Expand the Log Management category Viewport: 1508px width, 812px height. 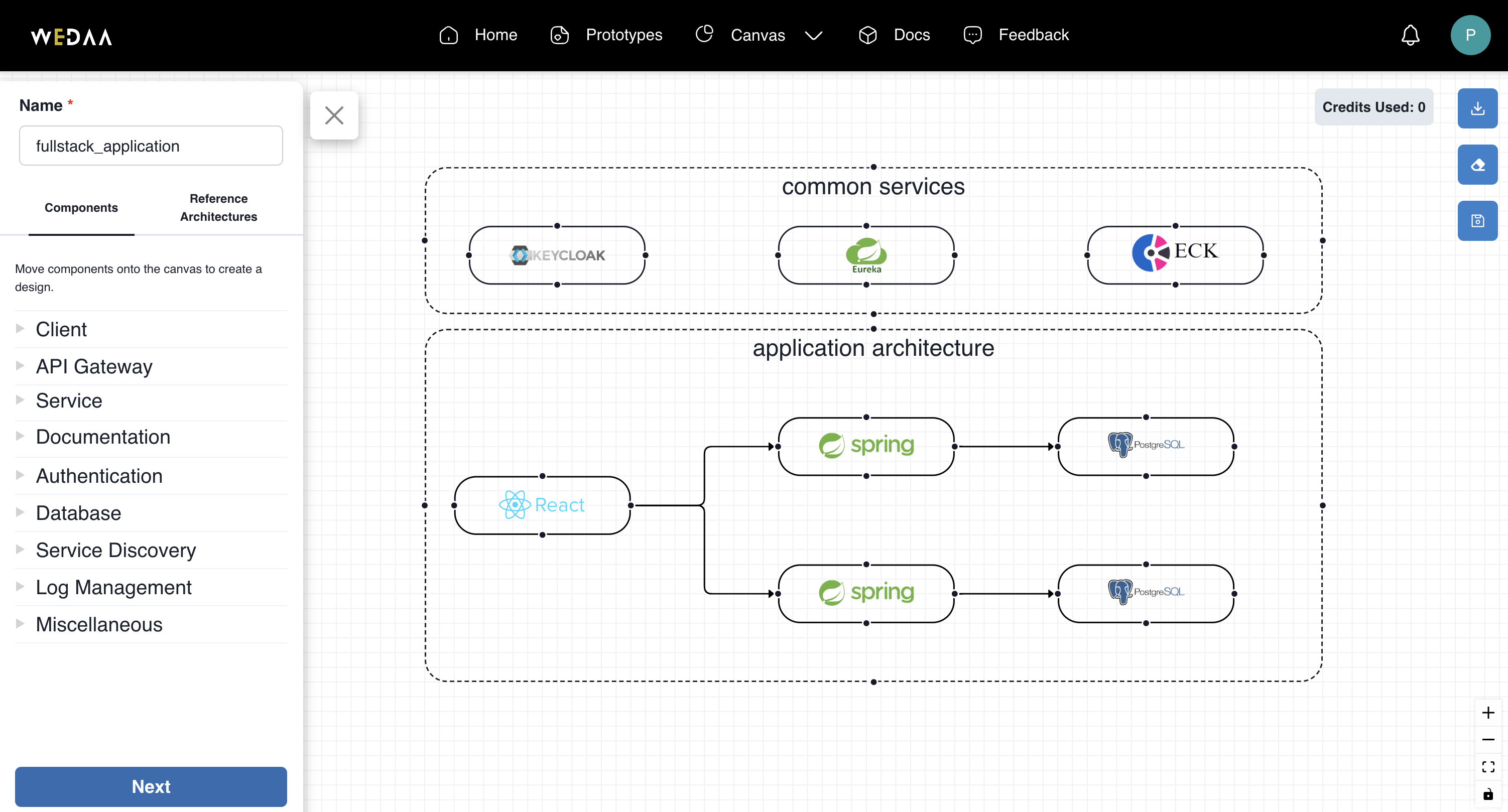click(151, 587)
